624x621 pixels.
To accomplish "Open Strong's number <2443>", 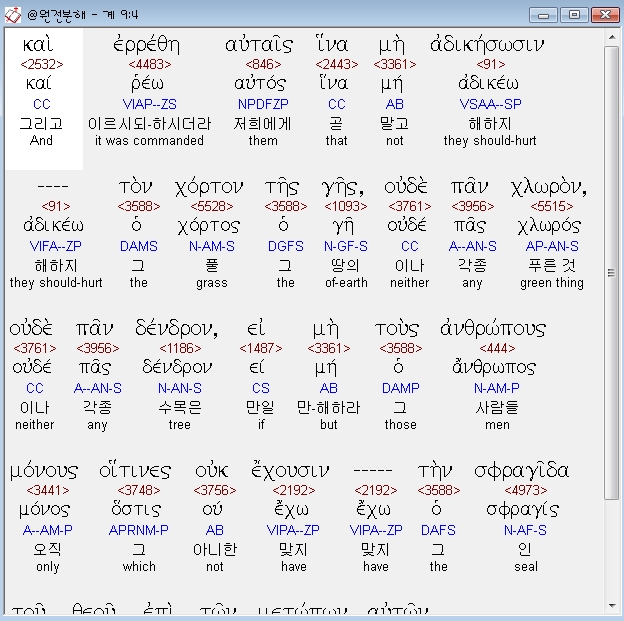I will click(337, 64).
